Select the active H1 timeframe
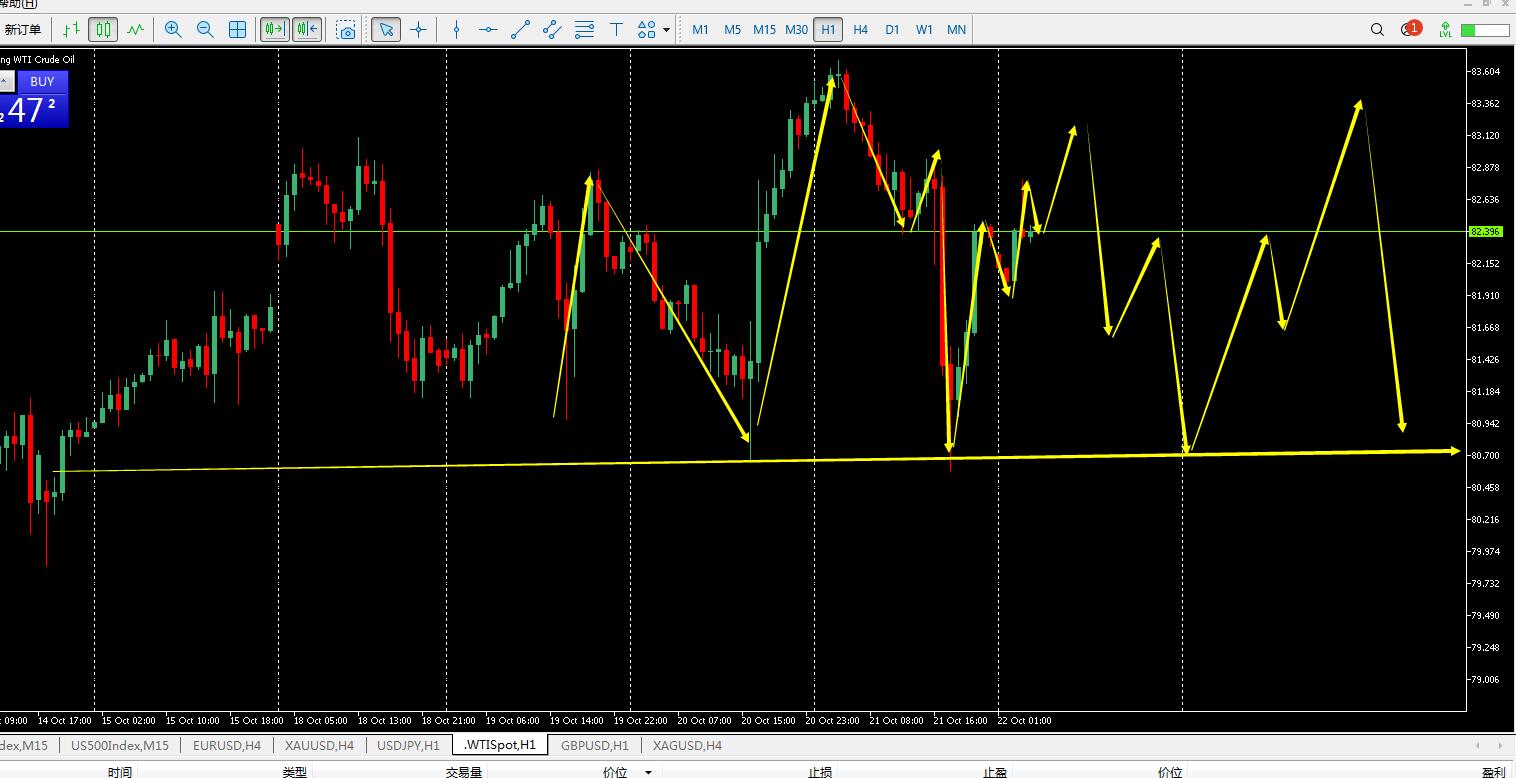Screen dimensions: 1516x778 [x=828, y=30]
